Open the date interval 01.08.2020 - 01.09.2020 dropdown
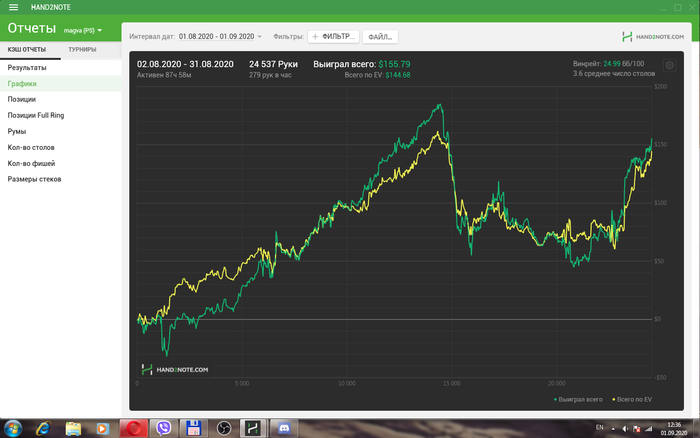Image resolution: width=700 pixels, height=438 pixels. pyautogui.click(x=220, y=37)
